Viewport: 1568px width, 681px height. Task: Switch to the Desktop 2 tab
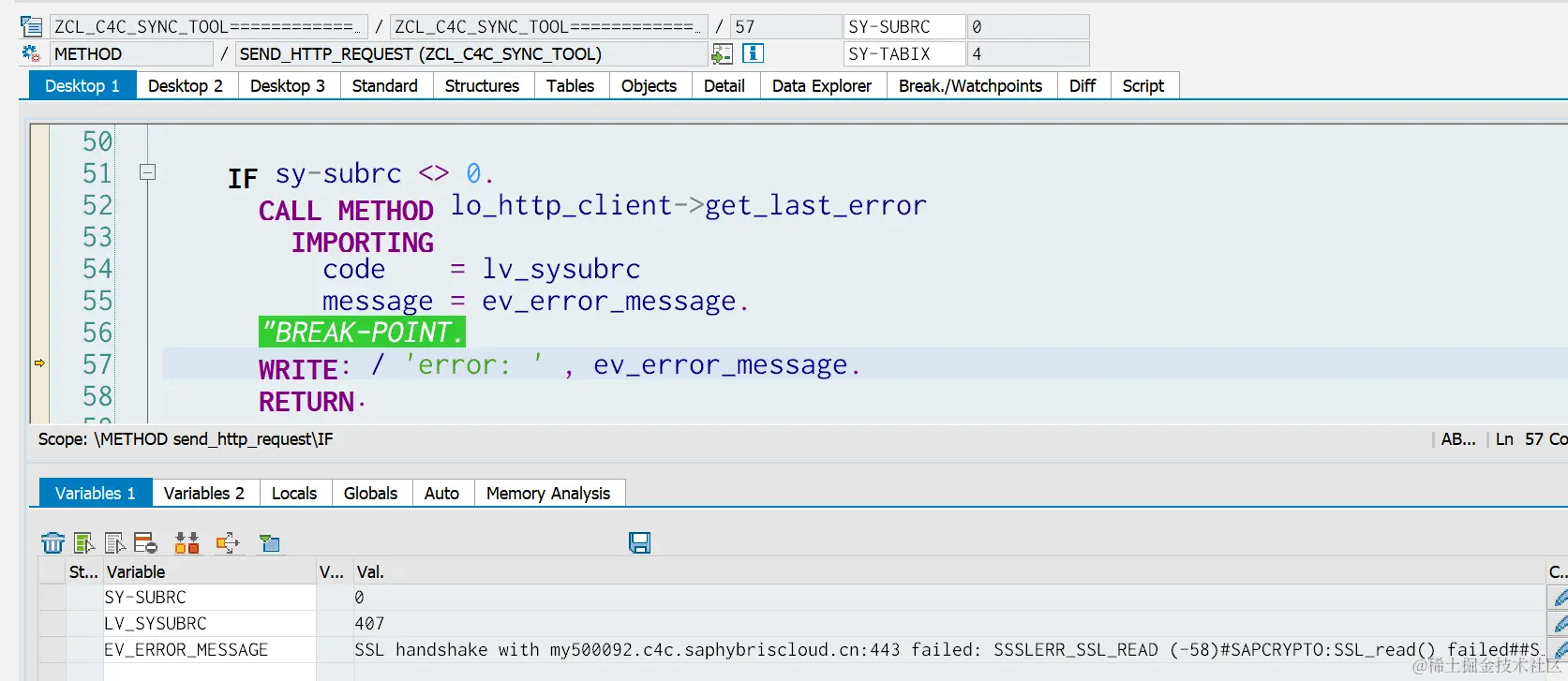pos(186,85)
